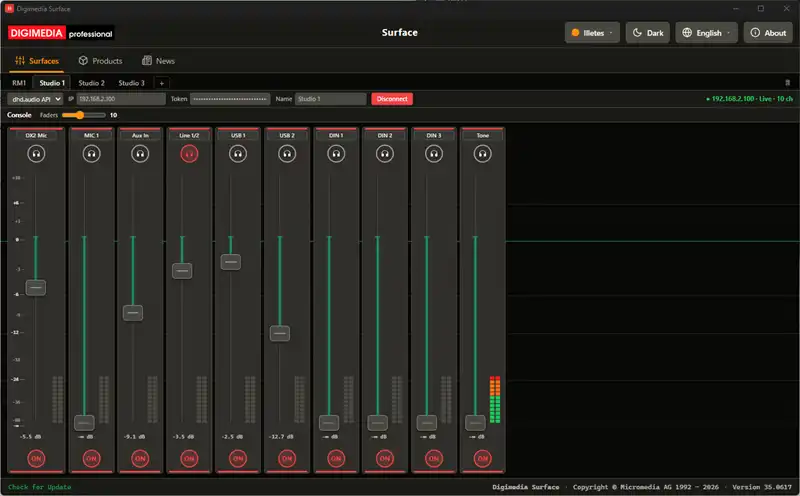800x496 pixels.
Task: Add a new surface with plus tab
Action: click(161, 83)
